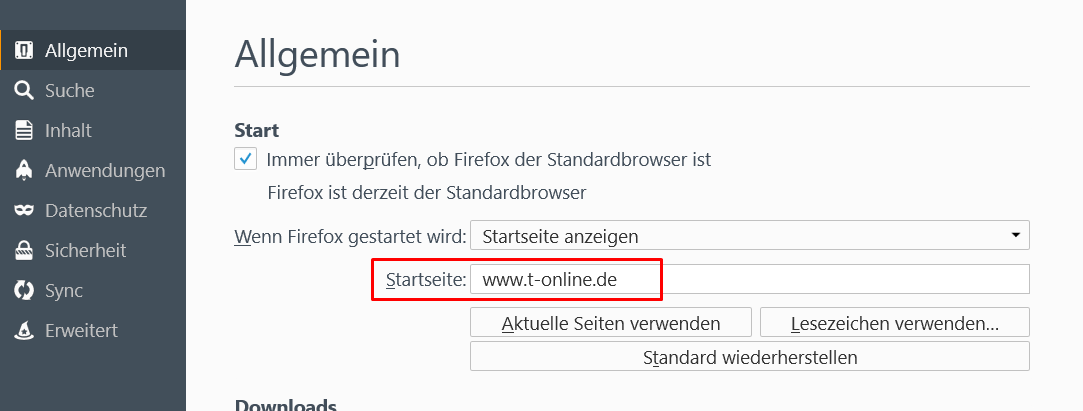Click the startup dropdown arrow
This screenshot has height=411, width=1083.
1015,235
